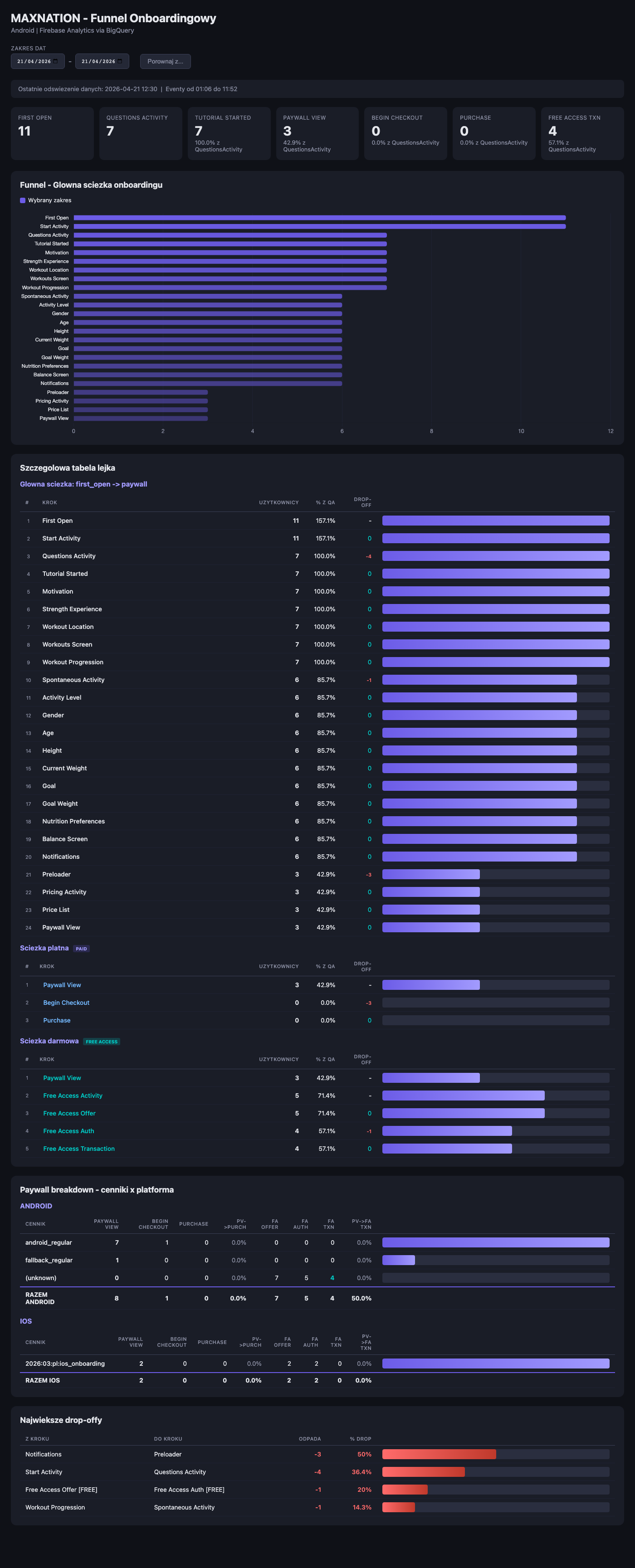Click the start date input field
635x1568 pixels.
pos(37,62)
